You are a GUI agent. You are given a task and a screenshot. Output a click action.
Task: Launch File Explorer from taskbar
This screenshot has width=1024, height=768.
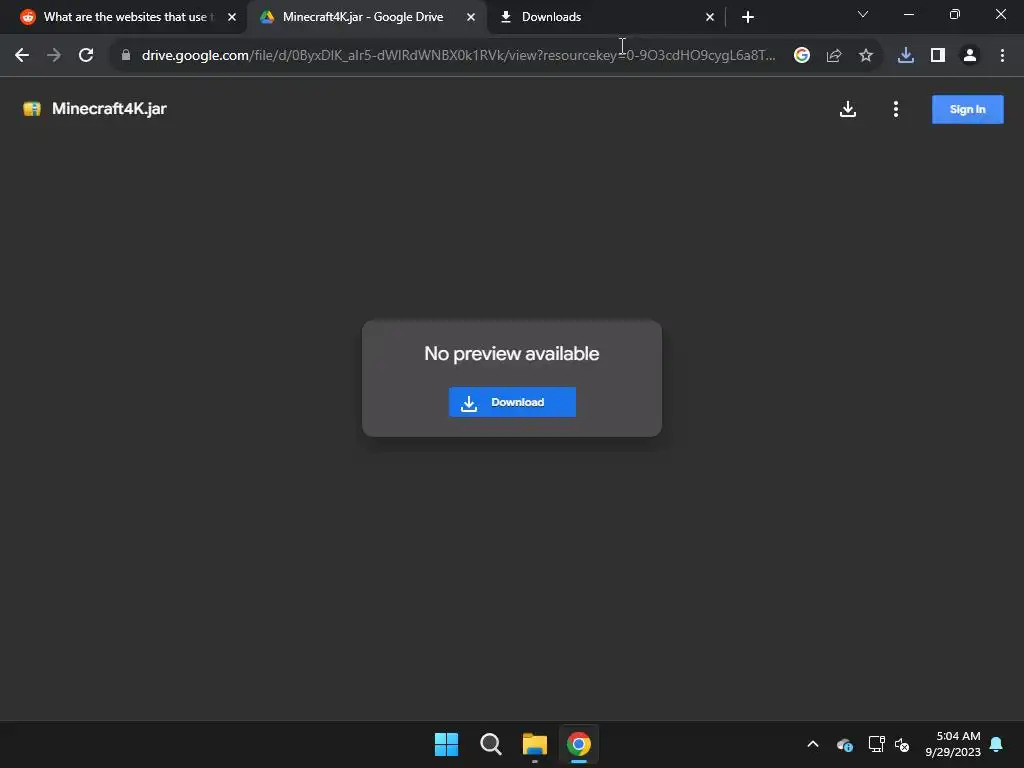pyautogui.click(x=534, y=744)
